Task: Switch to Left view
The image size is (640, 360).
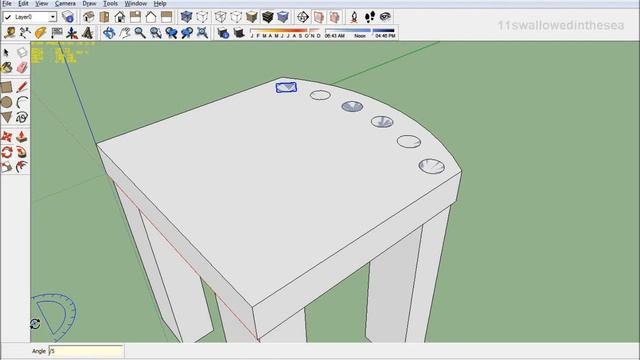Action: coord(167,17)
